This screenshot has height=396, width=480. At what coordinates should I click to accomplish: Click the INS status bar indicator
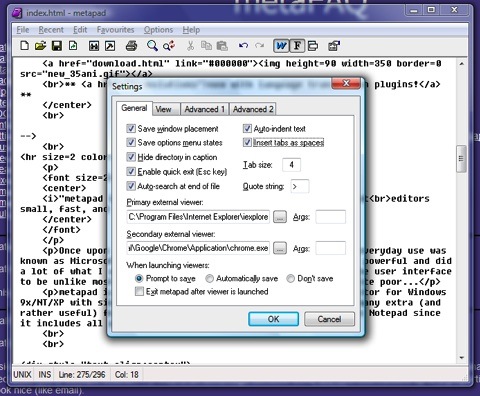click(x=45, y=375)
